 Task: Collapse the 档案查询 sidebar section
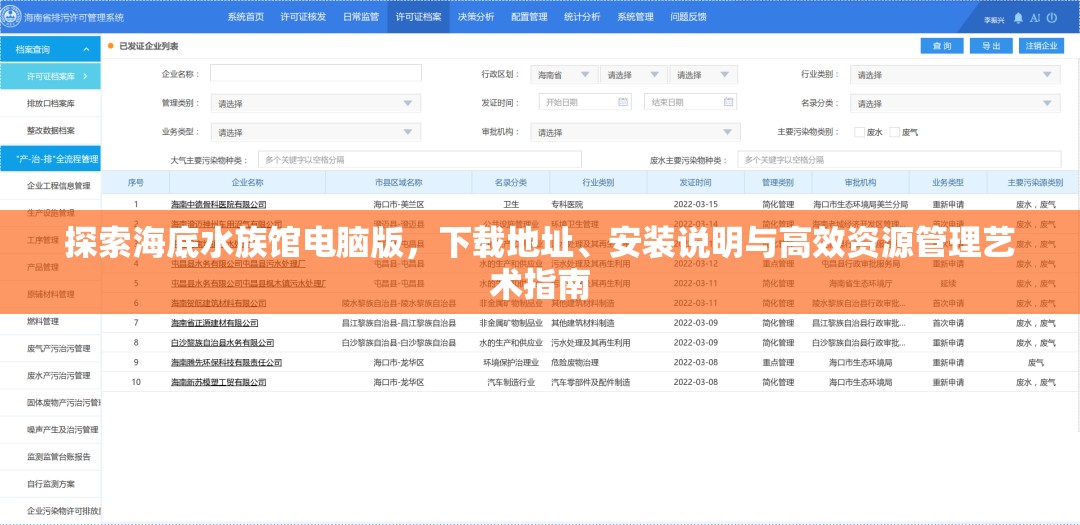[86, 50]
